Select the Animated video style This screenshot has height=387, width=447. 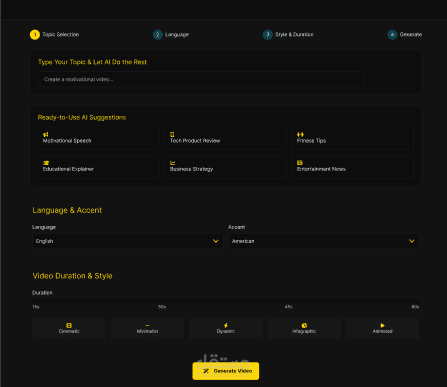(382, 328)
